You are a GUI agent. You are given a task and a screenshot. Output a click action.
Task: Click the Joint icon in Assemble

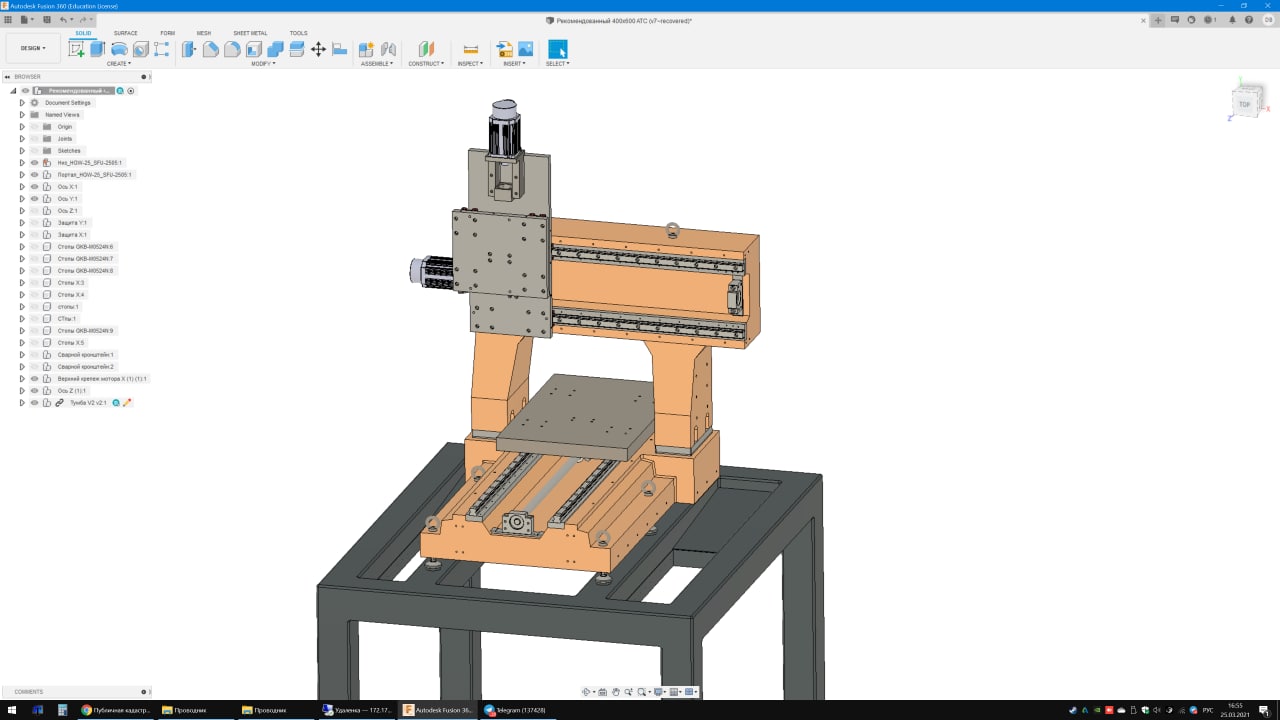388,49
